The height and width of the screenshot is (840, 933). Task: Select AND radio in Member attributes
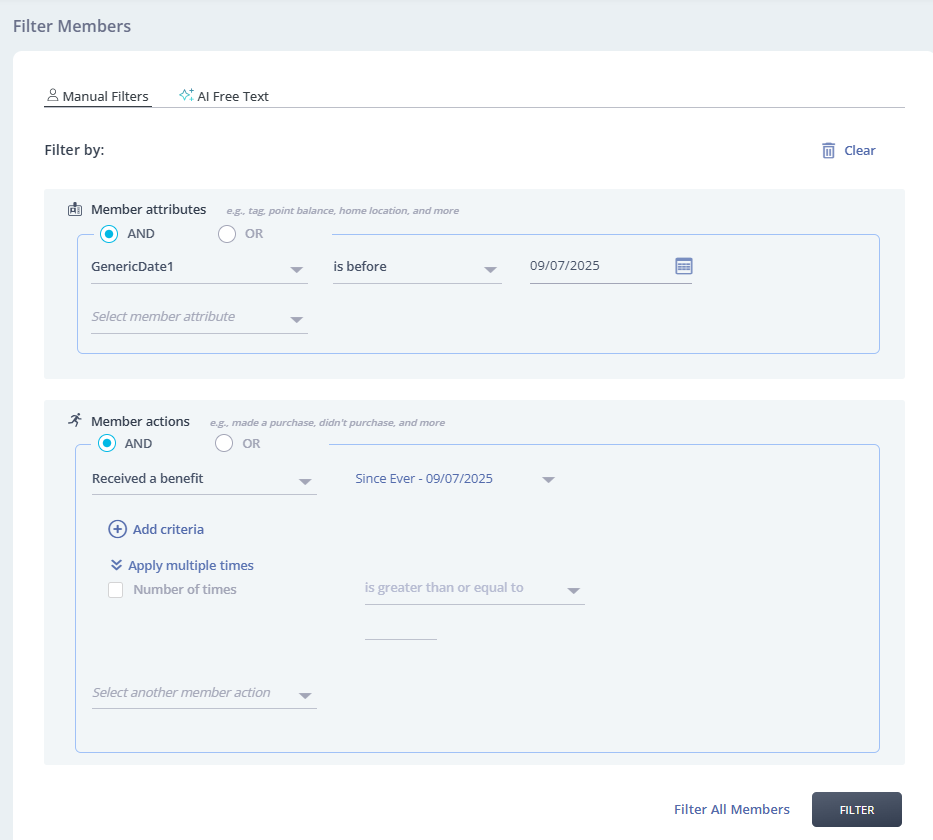109,234
